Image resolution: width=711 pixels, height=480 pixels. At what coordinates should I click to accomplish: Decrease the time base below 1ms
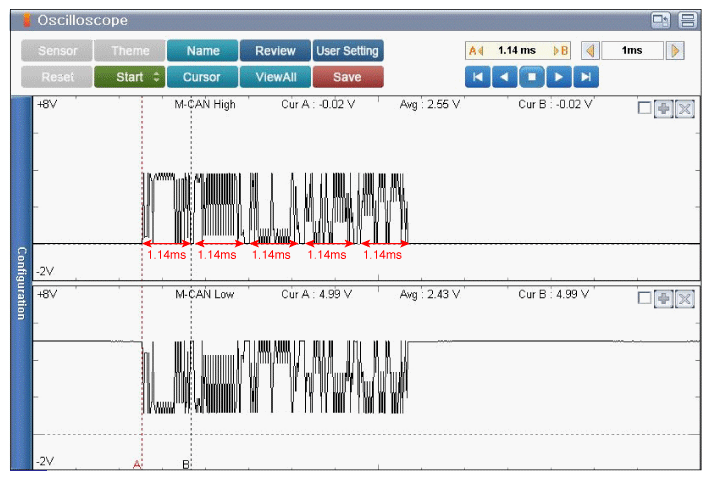pyautogui.click(x=590, y=50)
